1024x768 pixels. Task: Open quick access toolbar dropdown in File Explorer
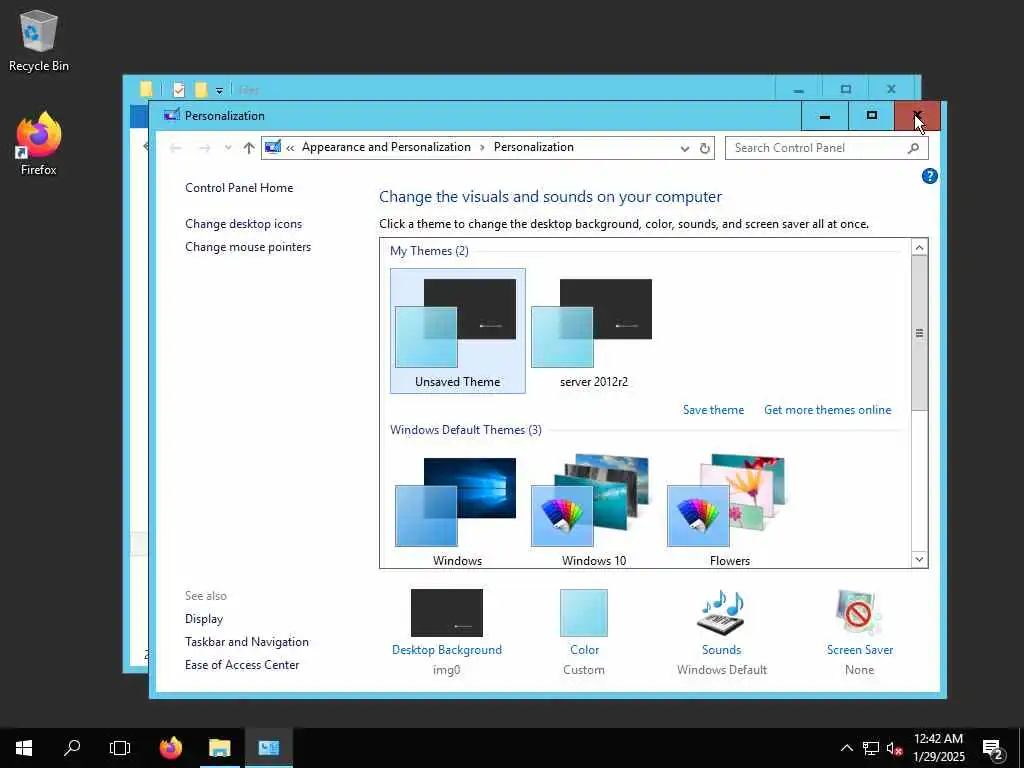[219, 90]
